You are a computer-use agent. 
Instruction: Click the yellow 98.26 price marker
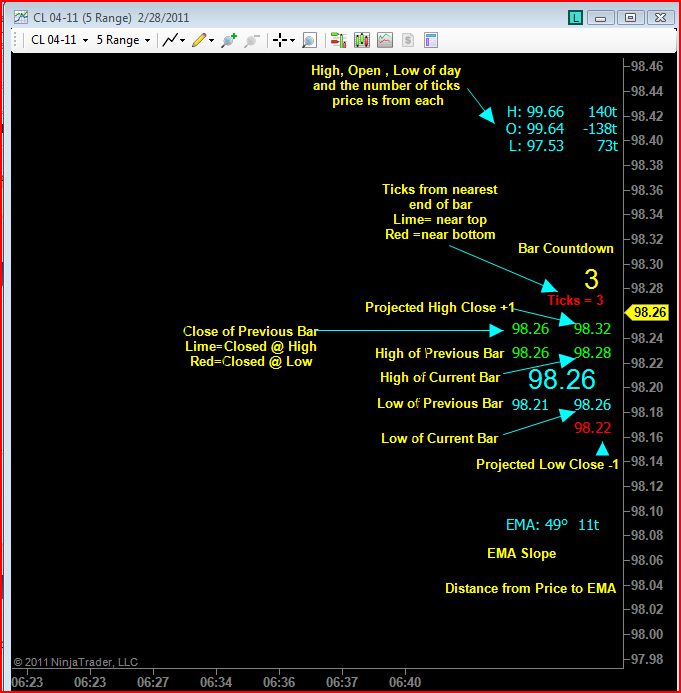(647, 312)
